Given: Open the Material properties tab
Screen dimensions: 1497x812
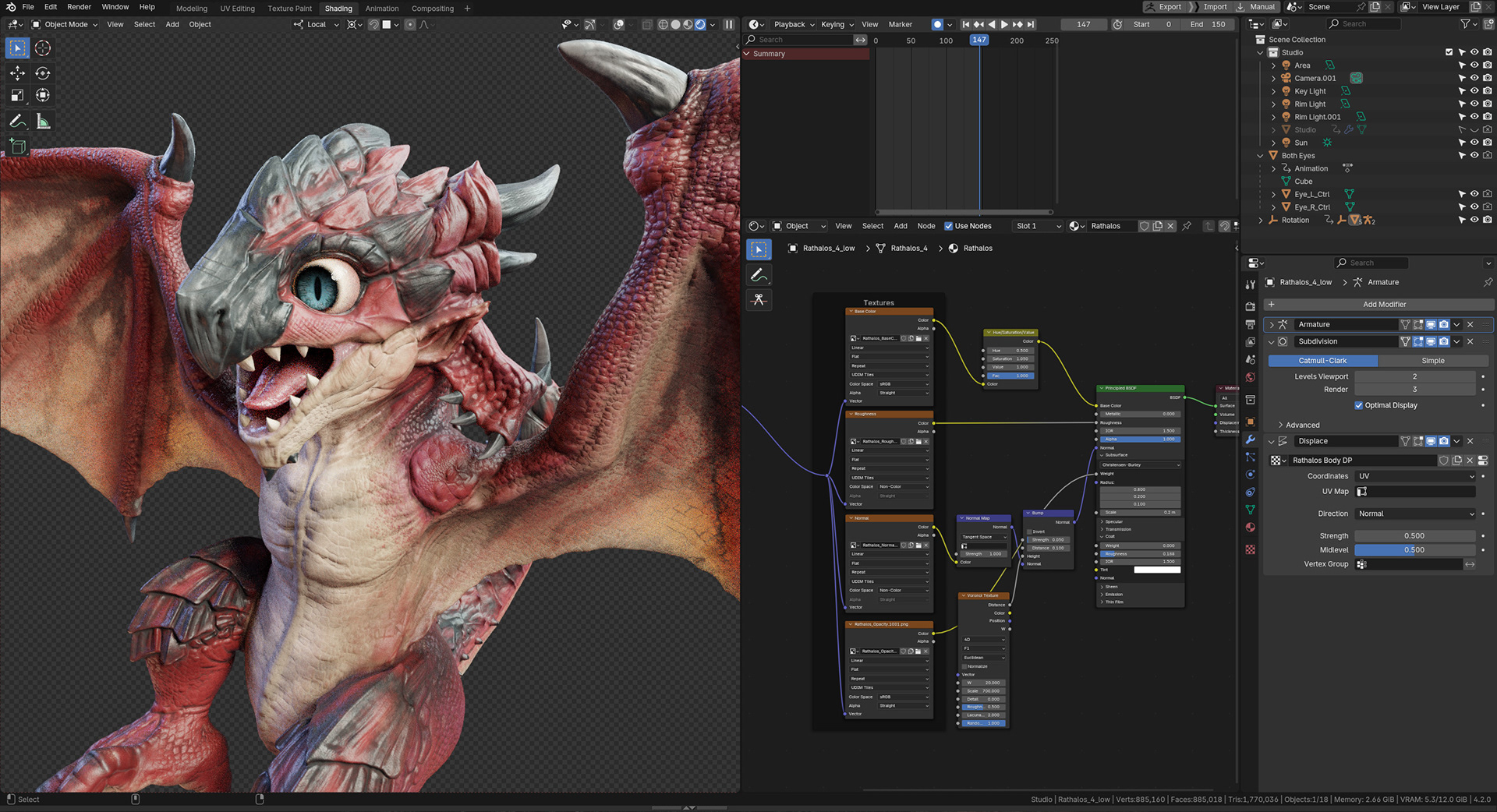Looking at the screenshot, I should [1251, 528].
